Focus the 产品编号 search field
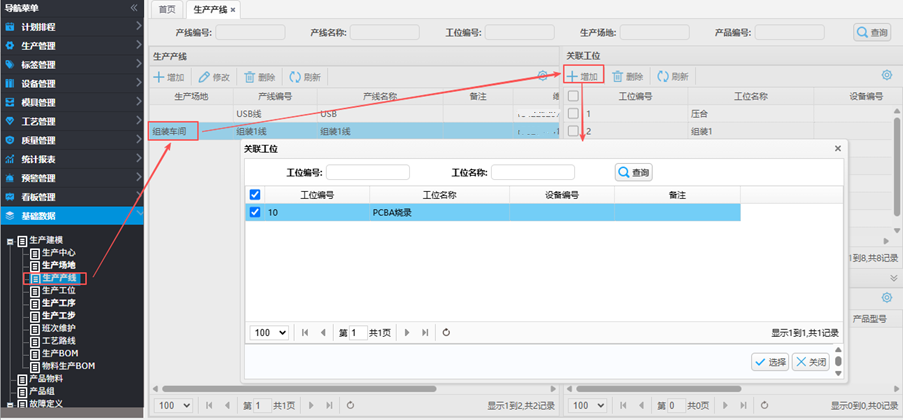903x420 pixels. [790, 32]
